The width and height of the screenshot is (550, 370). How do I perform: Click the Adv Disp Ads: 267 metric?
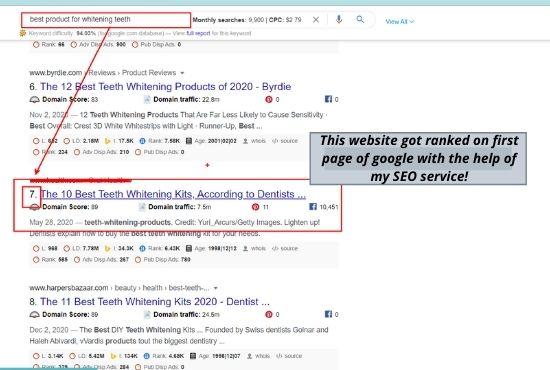pyautogui.click(x=101, y=260)
